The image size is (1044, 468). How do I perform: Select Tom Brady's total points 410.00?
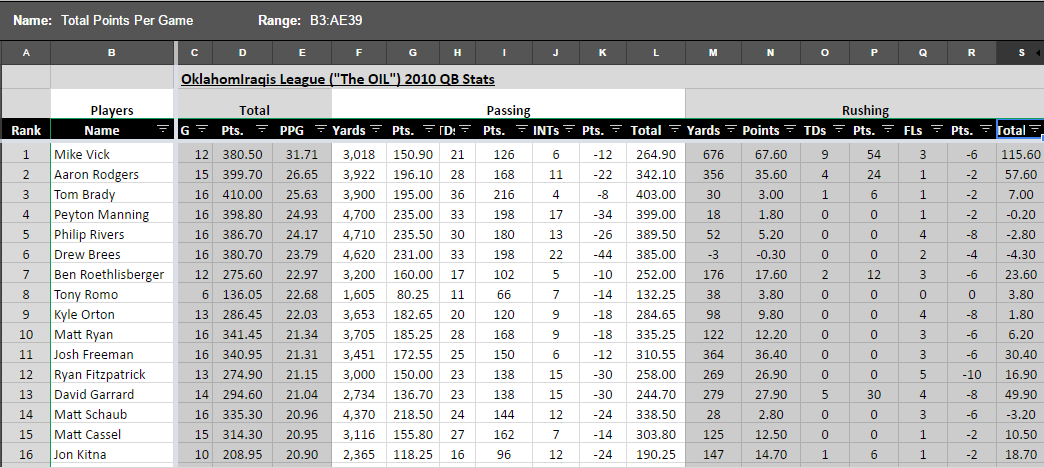pyautogui.click(x=242, y=194)
